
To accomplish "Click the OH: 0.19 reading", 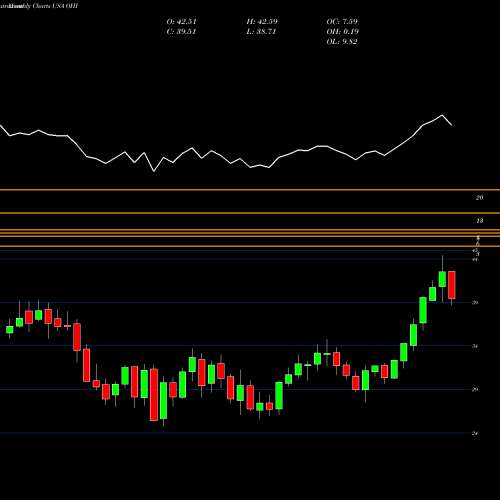I will tap(342, 32).
